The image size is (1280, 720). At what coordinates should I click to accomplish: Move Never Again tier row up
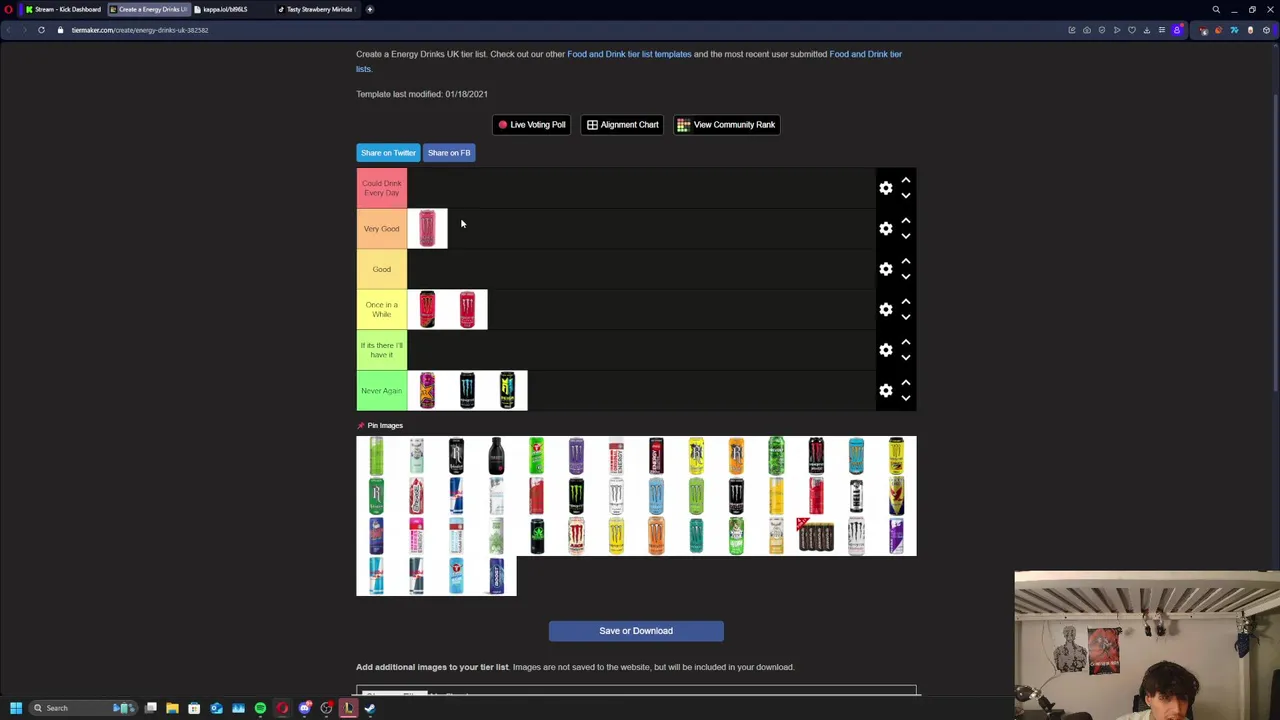(x=906, y=383)
